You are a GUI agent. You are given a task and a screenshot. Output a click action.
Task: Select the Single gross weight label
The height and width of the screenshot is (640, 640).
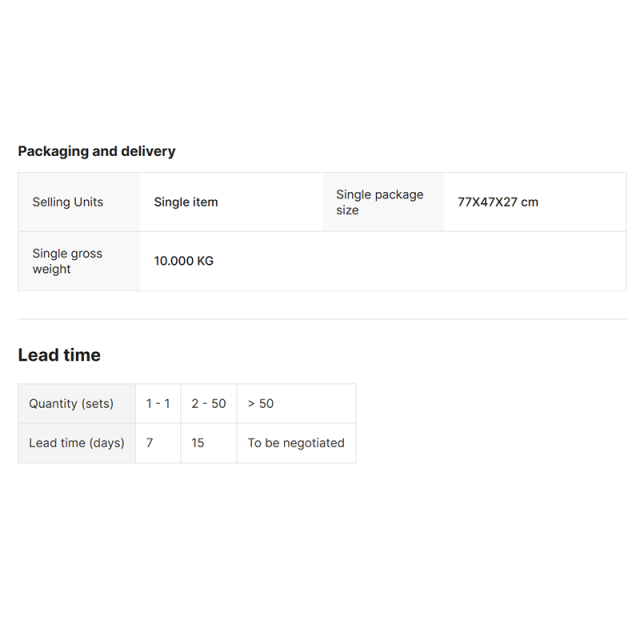coord(67,261)
